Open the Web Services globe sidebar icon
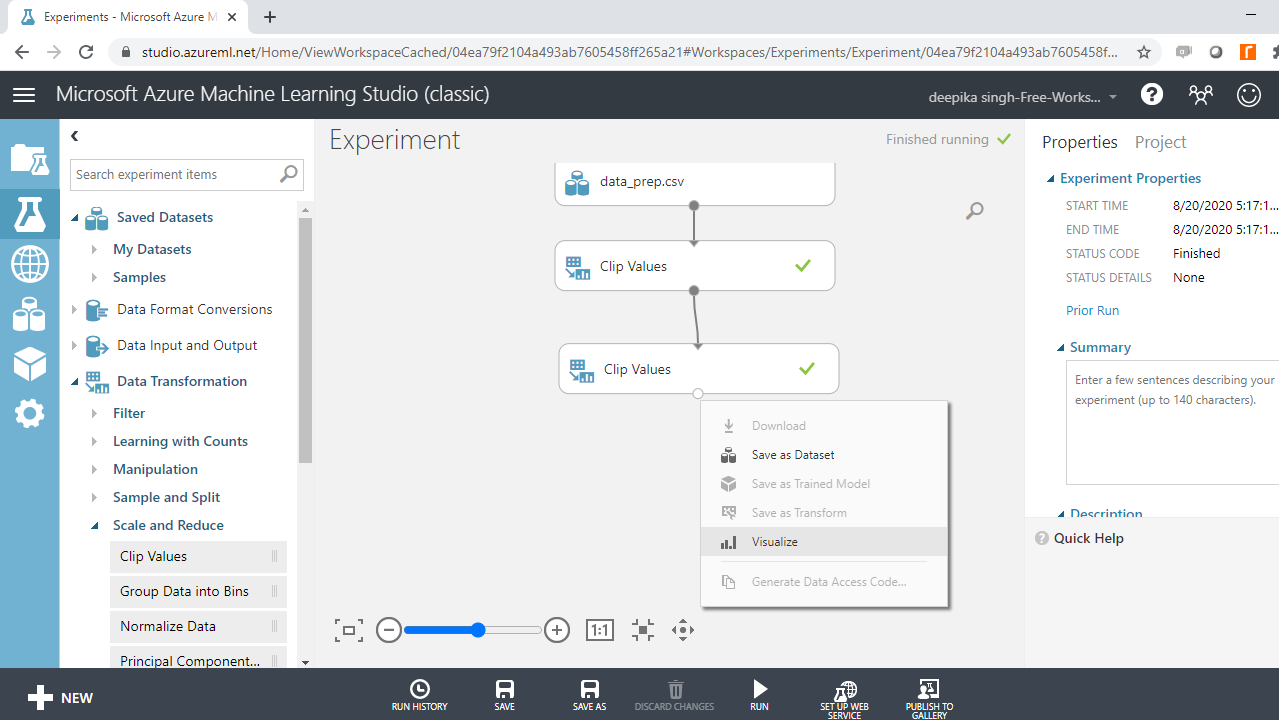The width and height of the screenshot is (1279, 720). [x=29, y=265]
